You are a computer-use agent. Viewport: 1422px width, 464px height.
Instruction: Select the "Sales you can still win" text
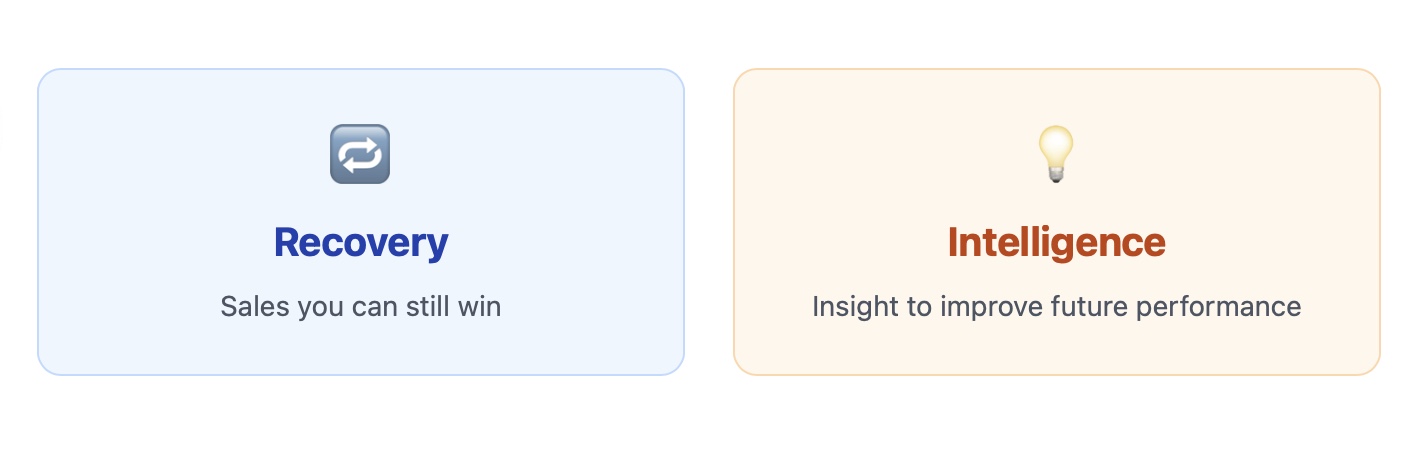pos(361,306)
